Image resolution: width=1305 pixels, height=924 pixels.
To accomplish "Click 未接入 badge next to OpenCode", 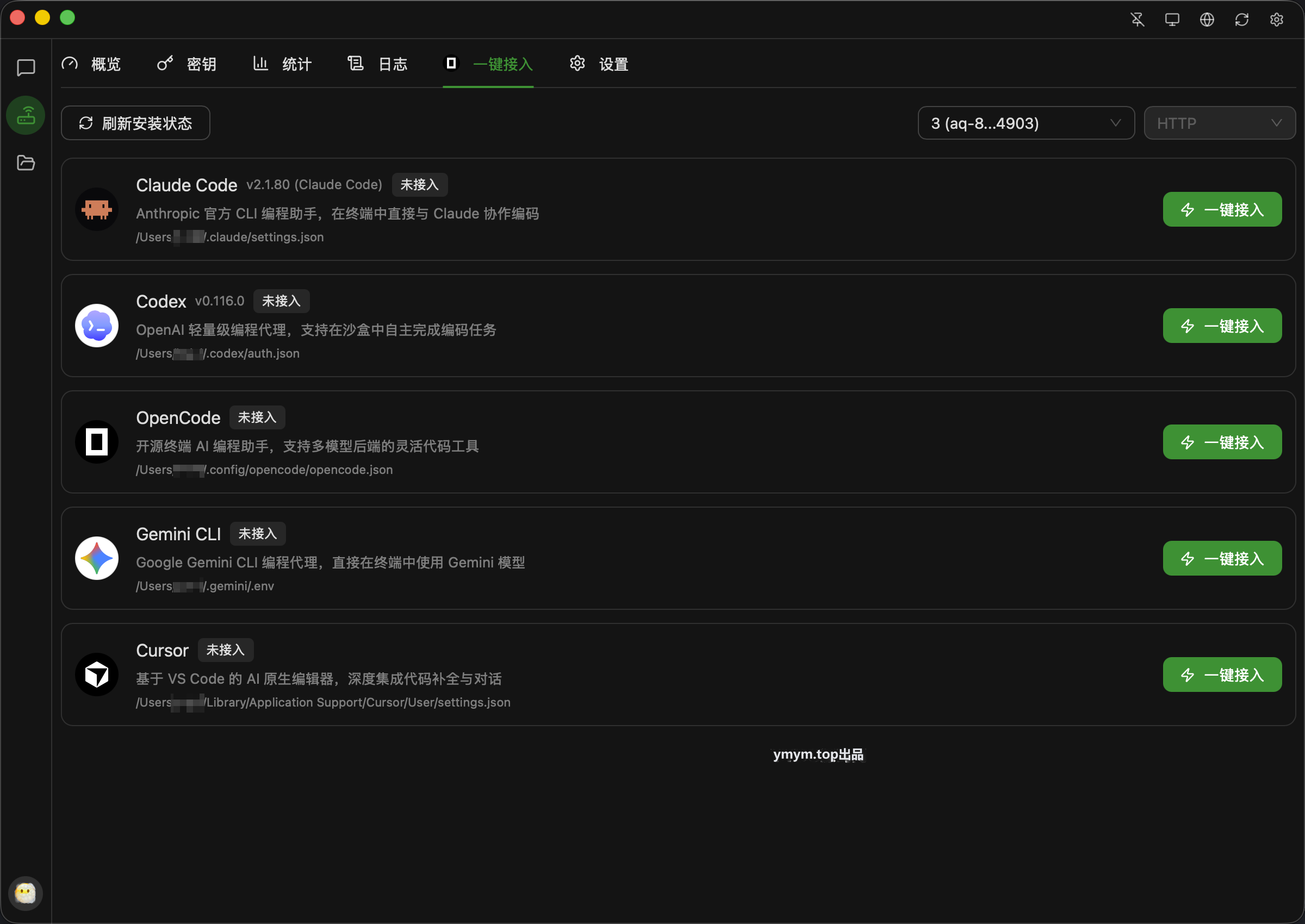I will [257, 417].
